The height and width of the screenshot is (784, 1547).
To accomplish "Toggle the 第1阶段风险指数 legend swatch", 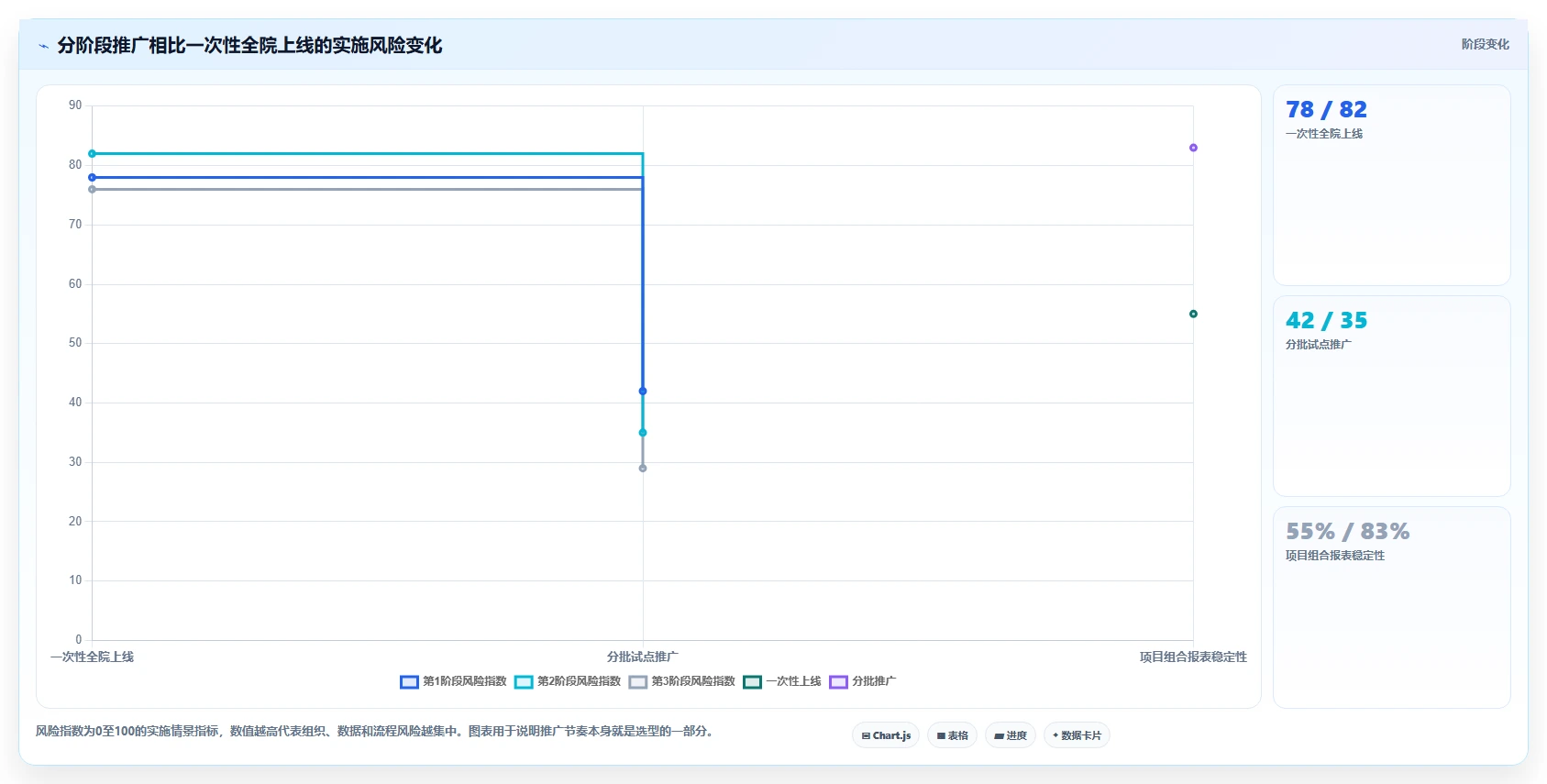I will [x=409, y=681].
